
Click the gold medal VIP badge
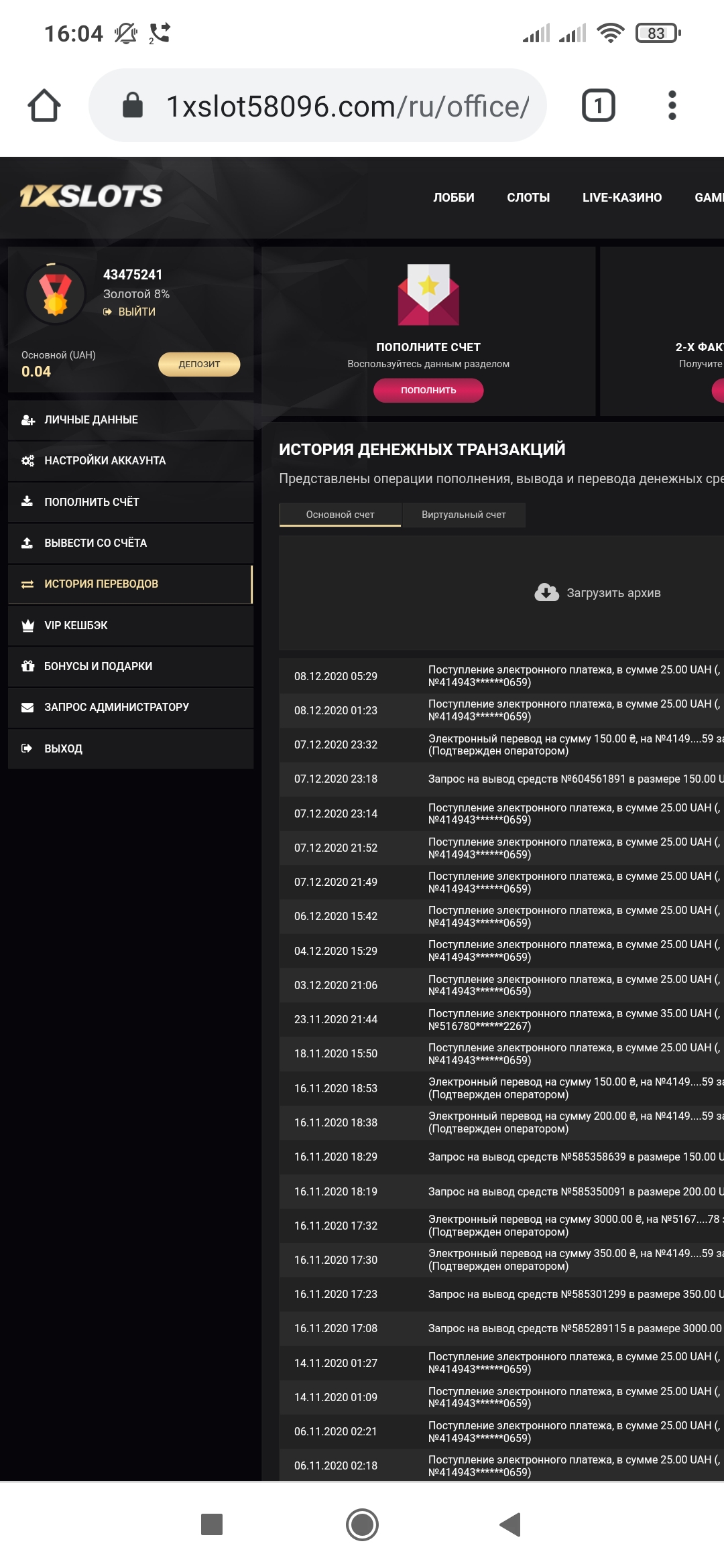[x=56, y=294]
